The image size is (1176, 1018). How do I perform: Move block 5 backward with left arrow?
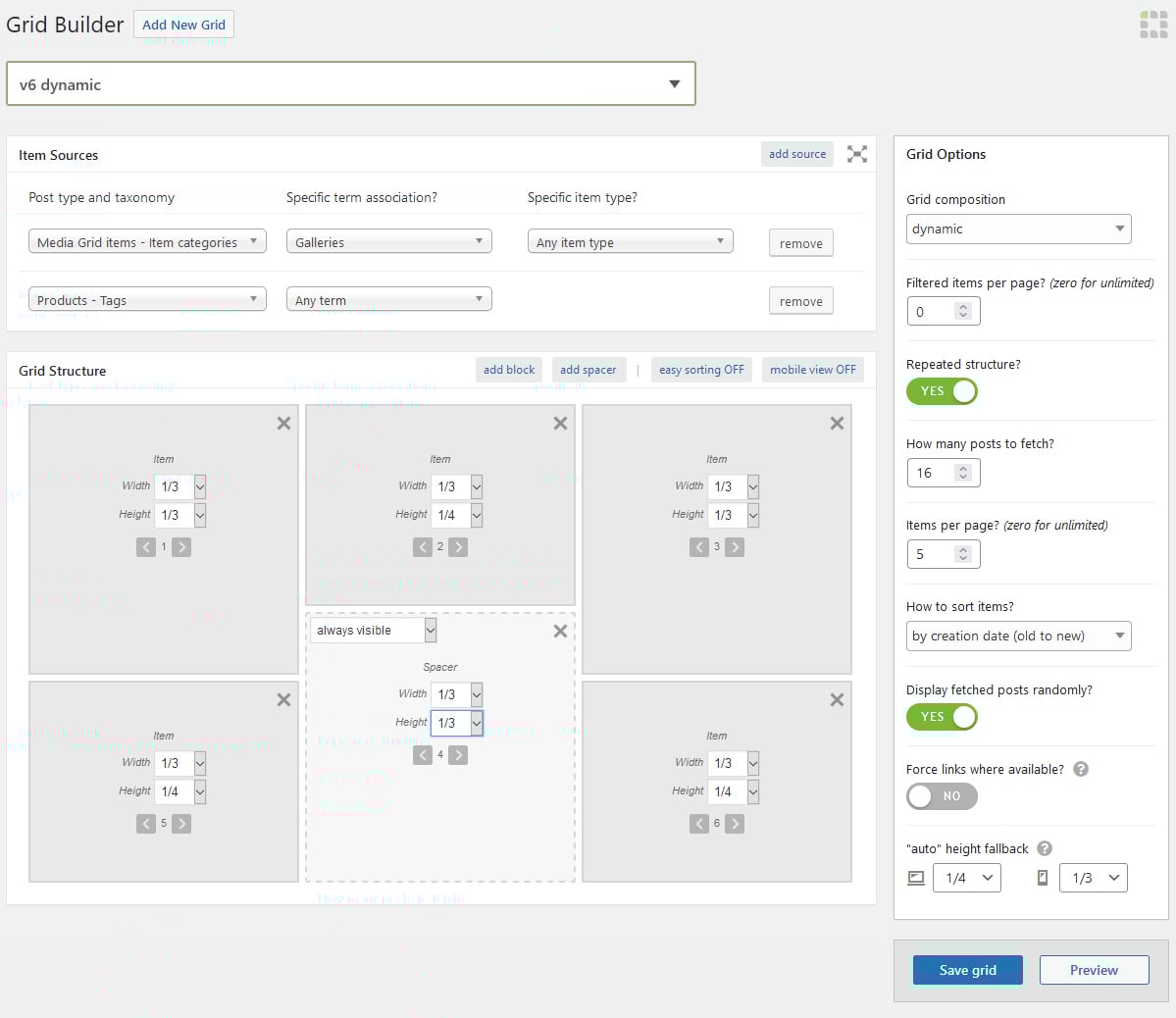146,824
